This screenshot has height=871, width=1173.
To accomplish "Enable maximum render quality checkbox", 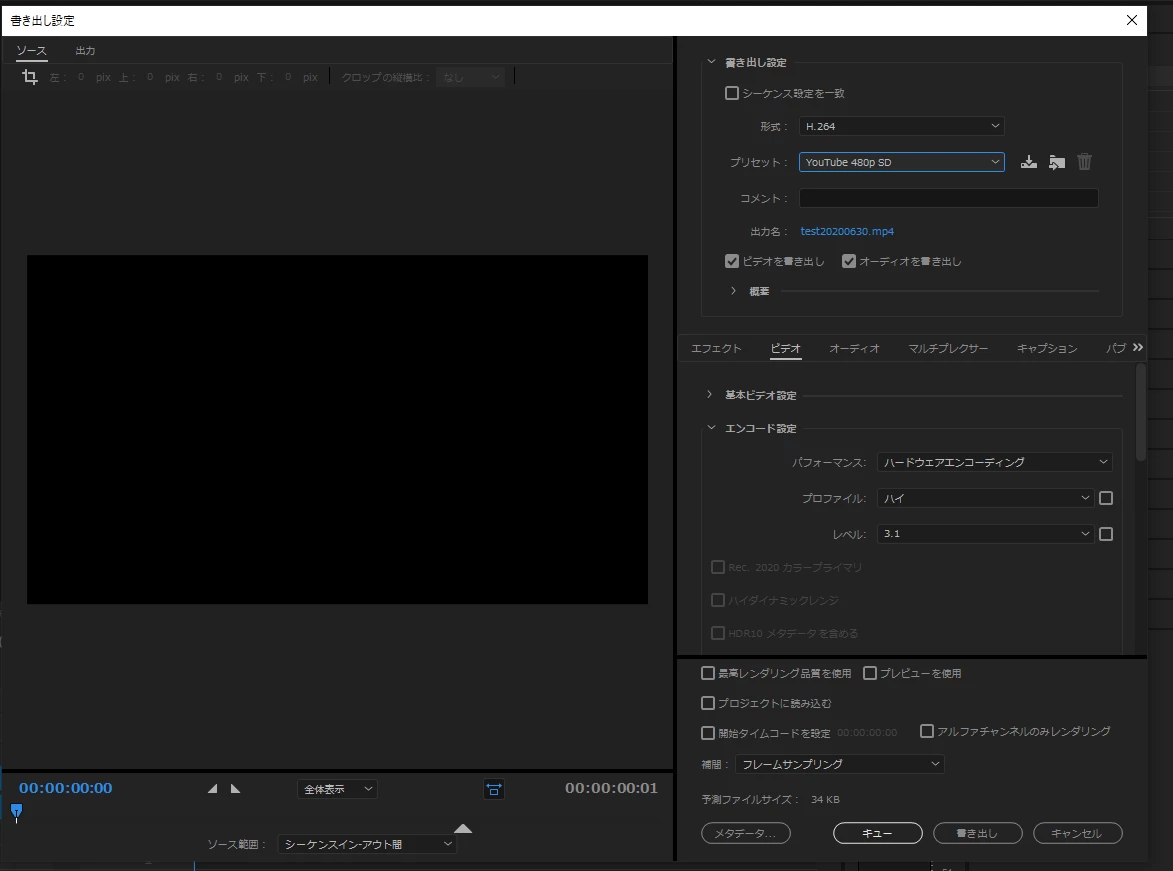I will point(708,673).
